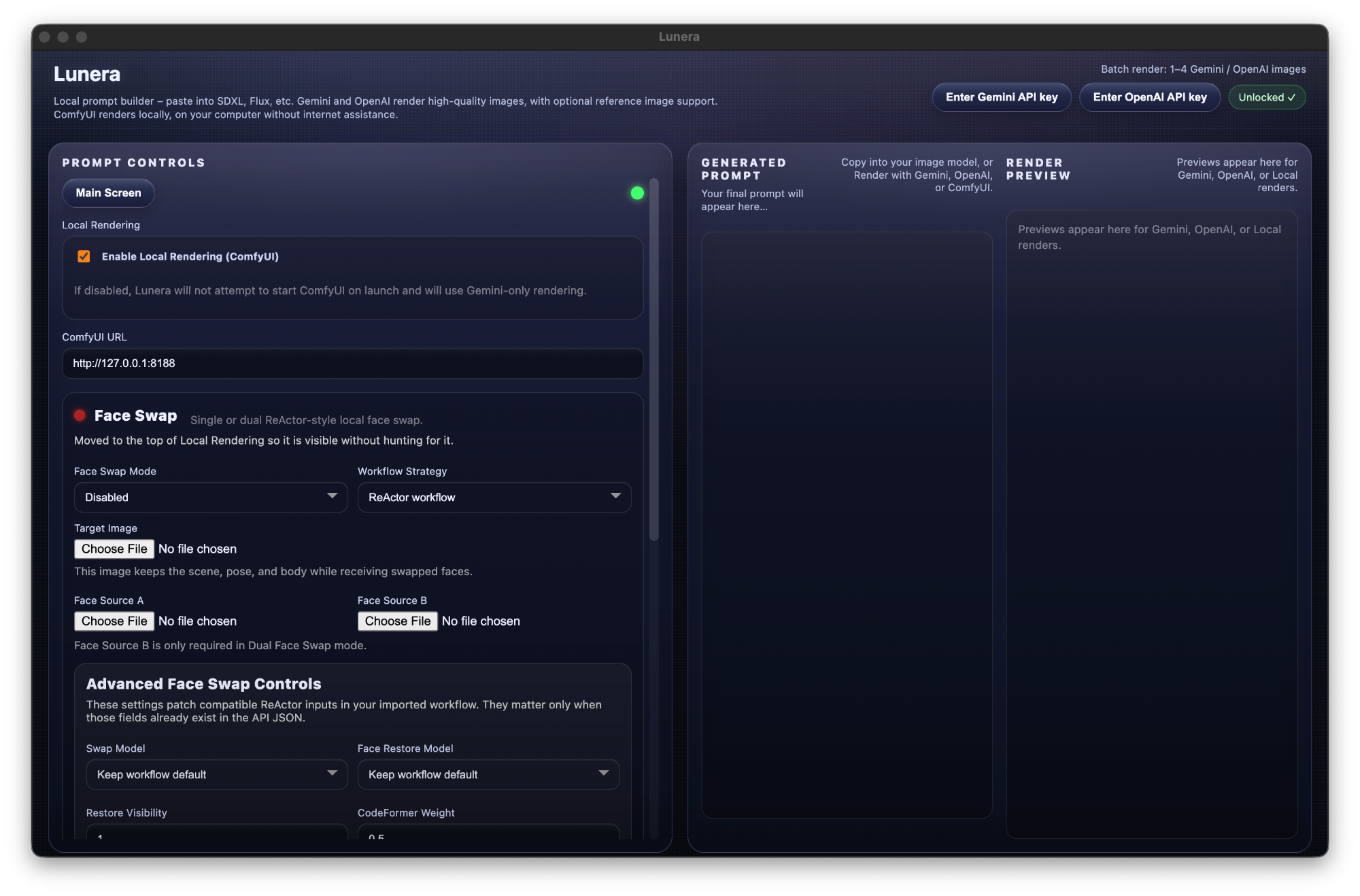Viewport: 1360px width, 896px height.
Task: Click the green status indicator dot
Action: pyautogui.click(x=637, y=193)
